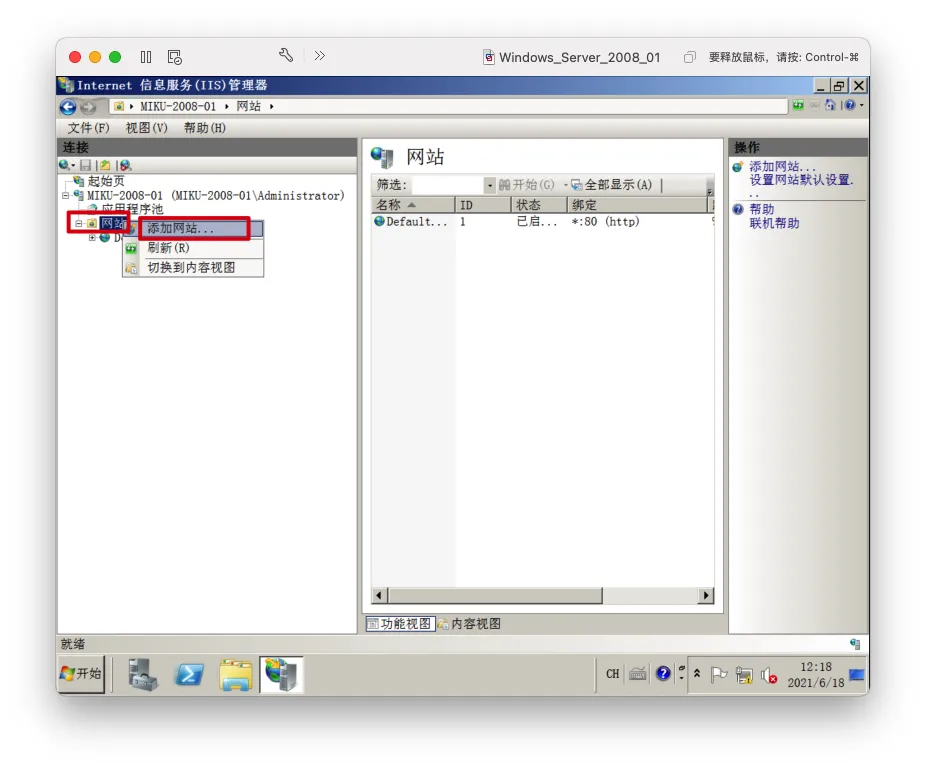
Task: Expand more VM toolbar options double chevron
Action: point(319,56)
